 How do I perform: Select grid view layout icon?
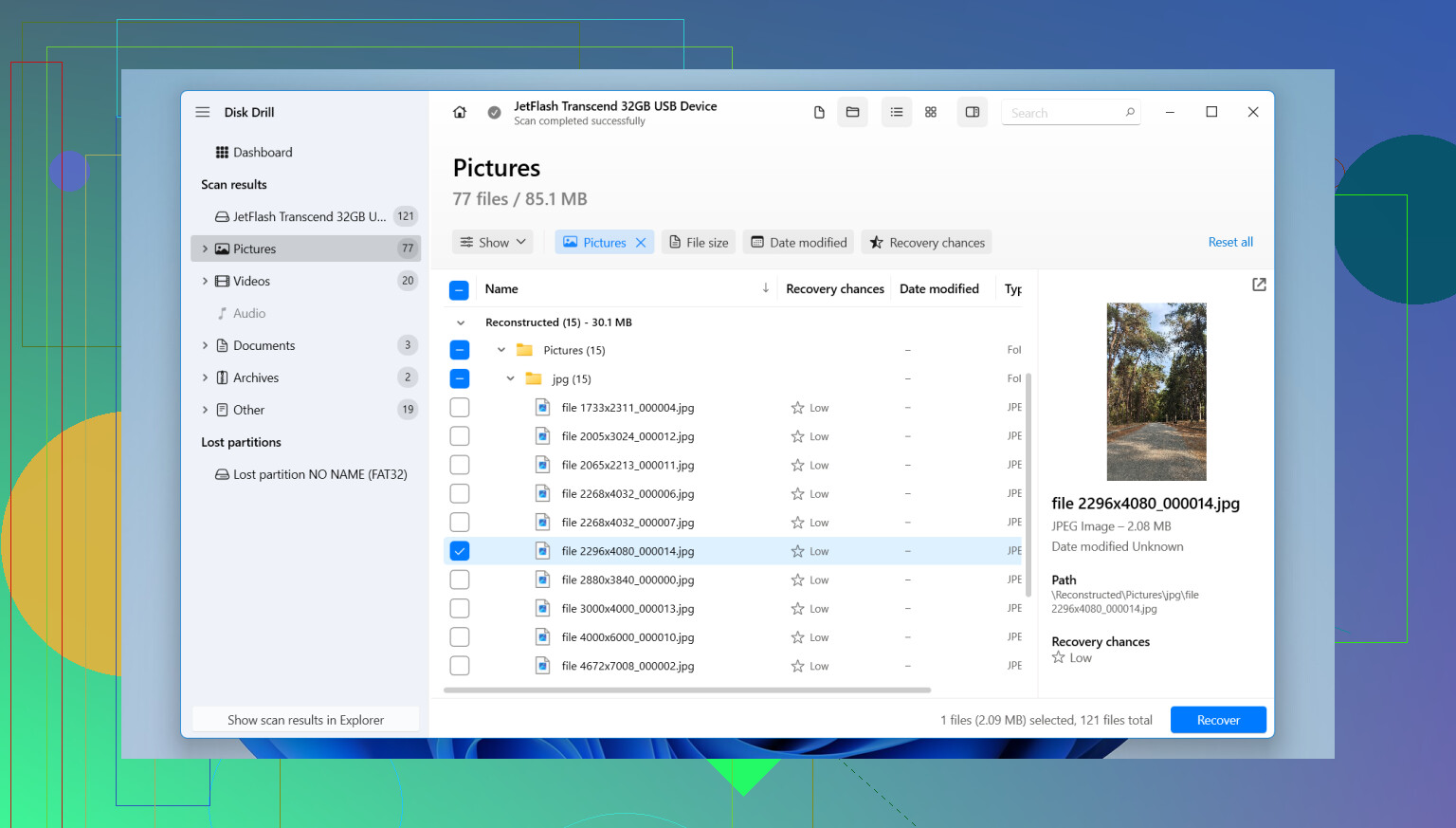(x=931, y=112)
